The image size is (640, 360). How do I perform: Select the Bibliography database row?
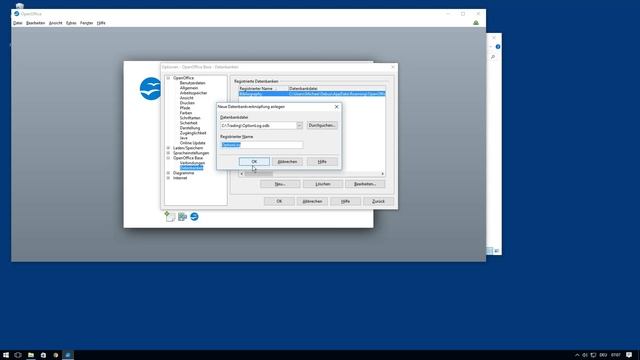[x=312, y=94]
